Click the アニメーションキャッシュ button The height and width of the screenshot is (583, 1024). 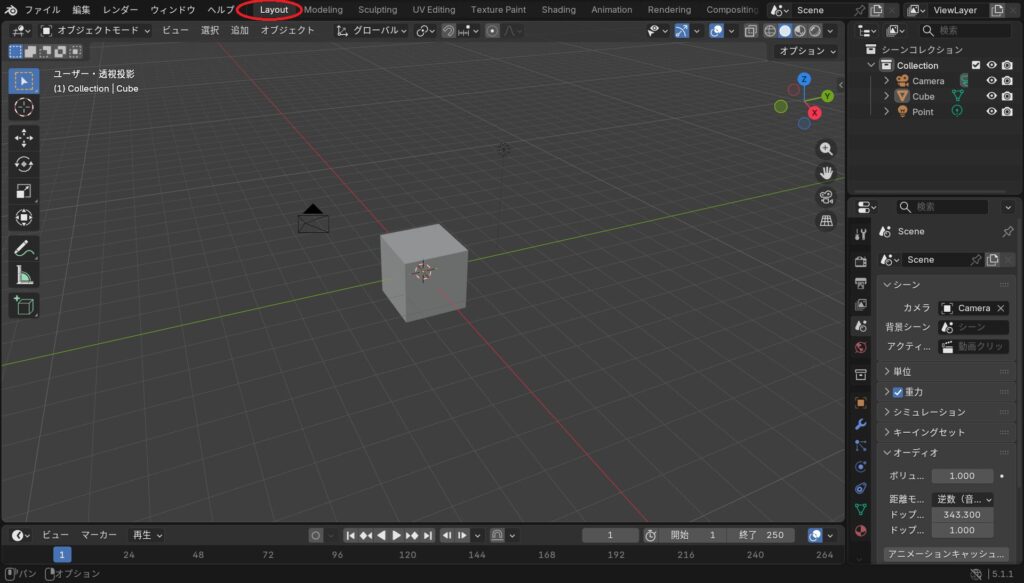tap(945, 554)
